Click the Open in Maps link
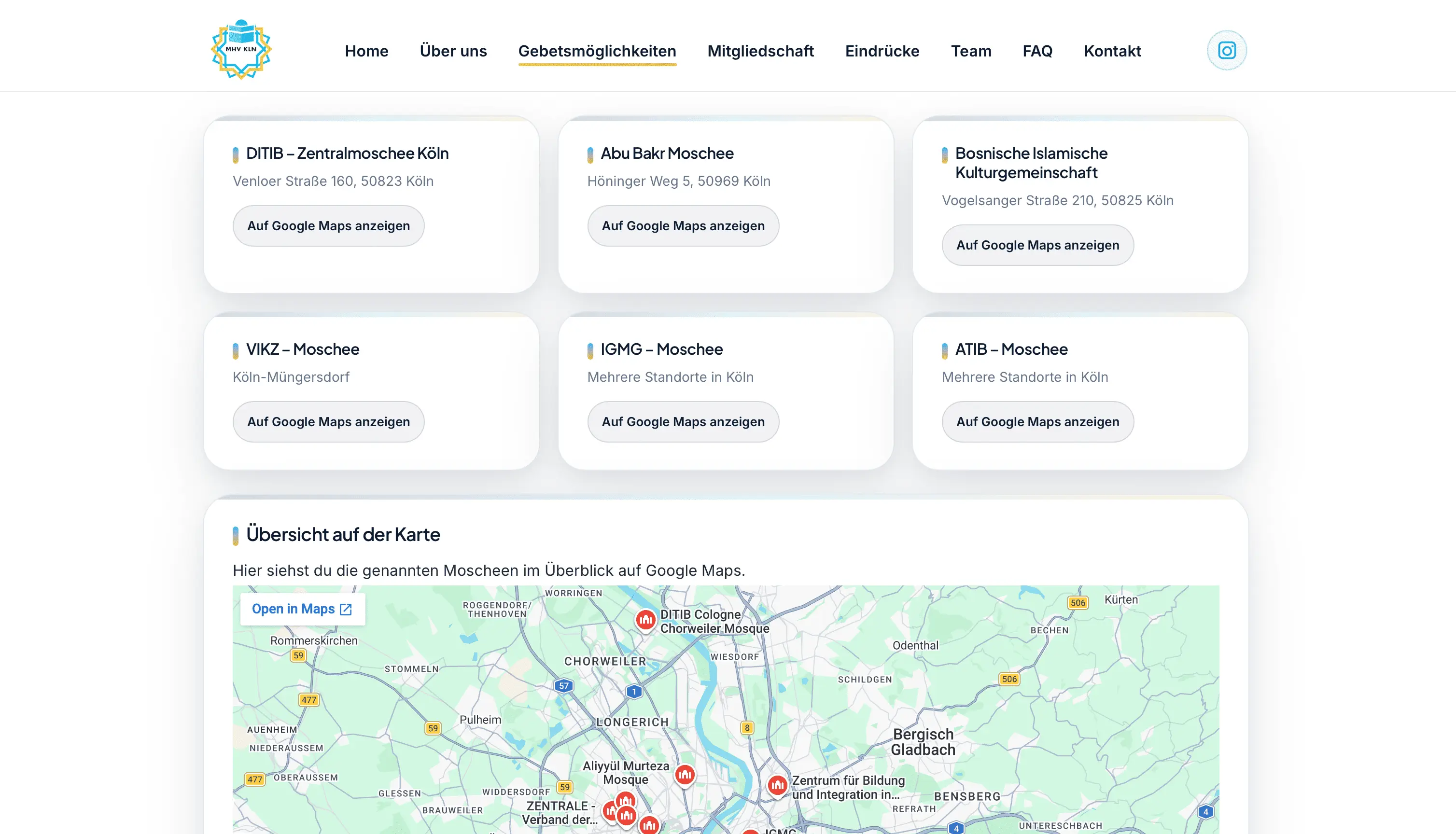This screenshot has height=834, width=1456. coord(302,609)
